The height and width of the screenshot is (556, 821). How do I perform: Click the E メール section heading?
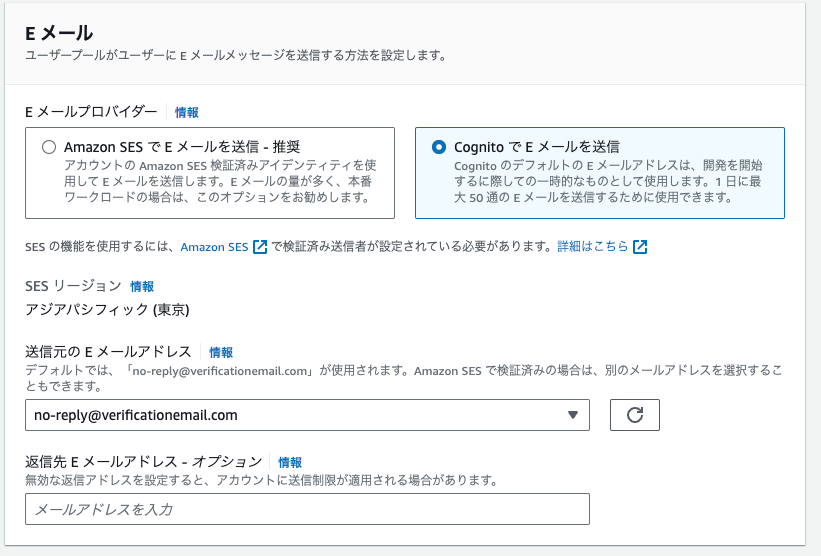tap(59, 34)
